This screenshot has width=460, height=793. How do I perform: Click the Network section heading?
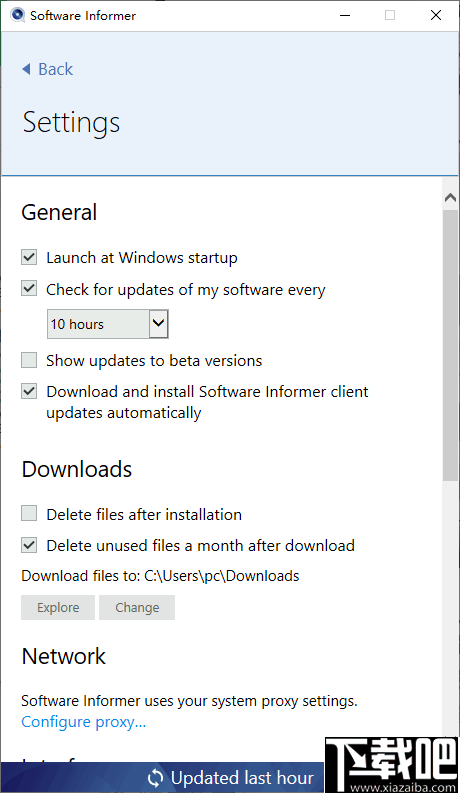pos(64,656)
